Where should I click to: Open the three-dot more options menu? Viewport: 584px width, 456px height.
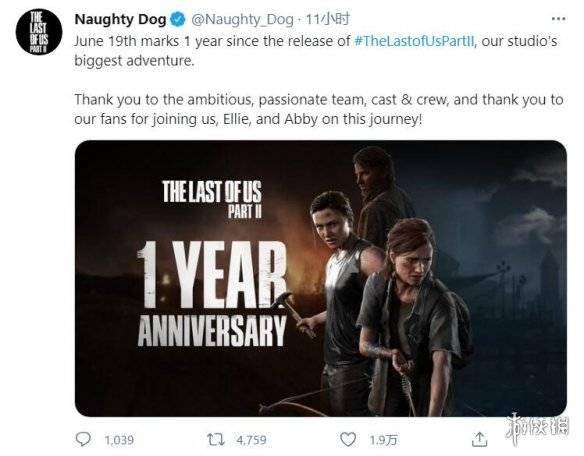coord(558,19)
